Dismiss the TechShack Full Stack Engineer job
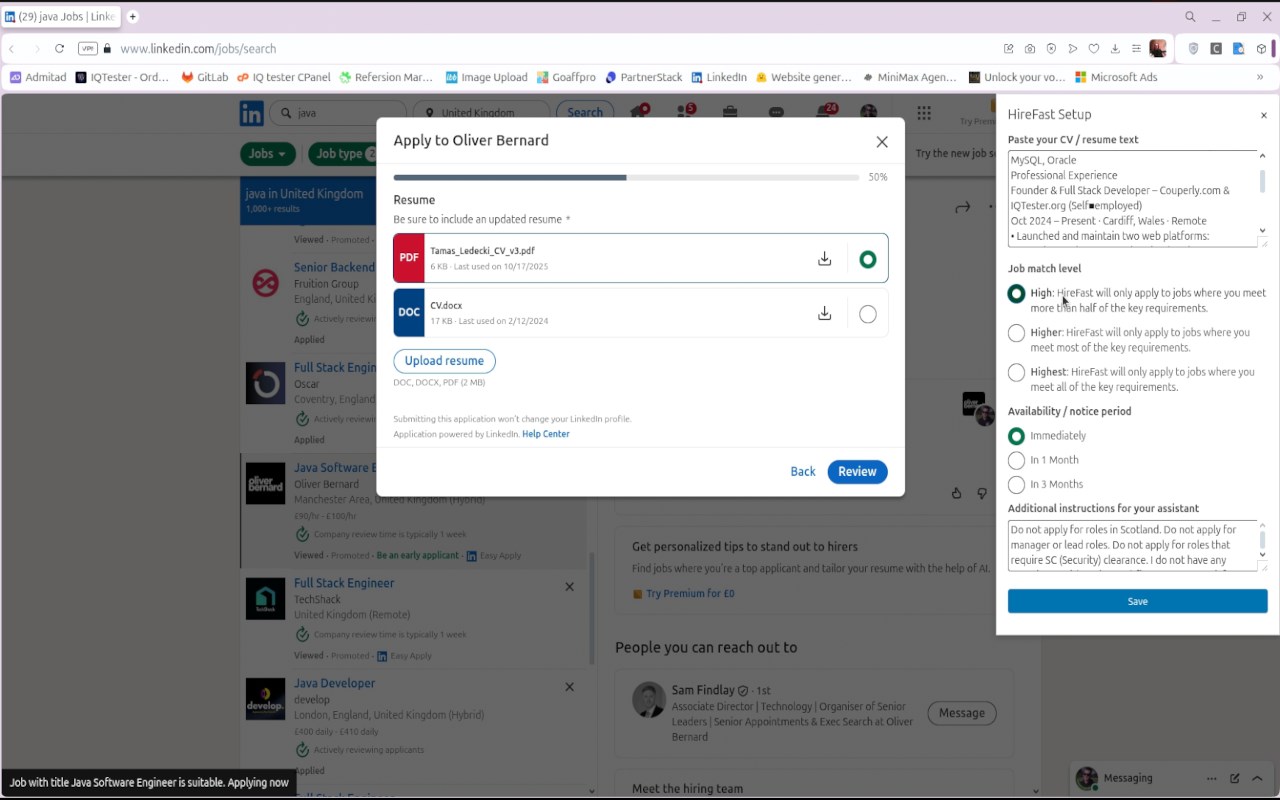 coord(569,587)
